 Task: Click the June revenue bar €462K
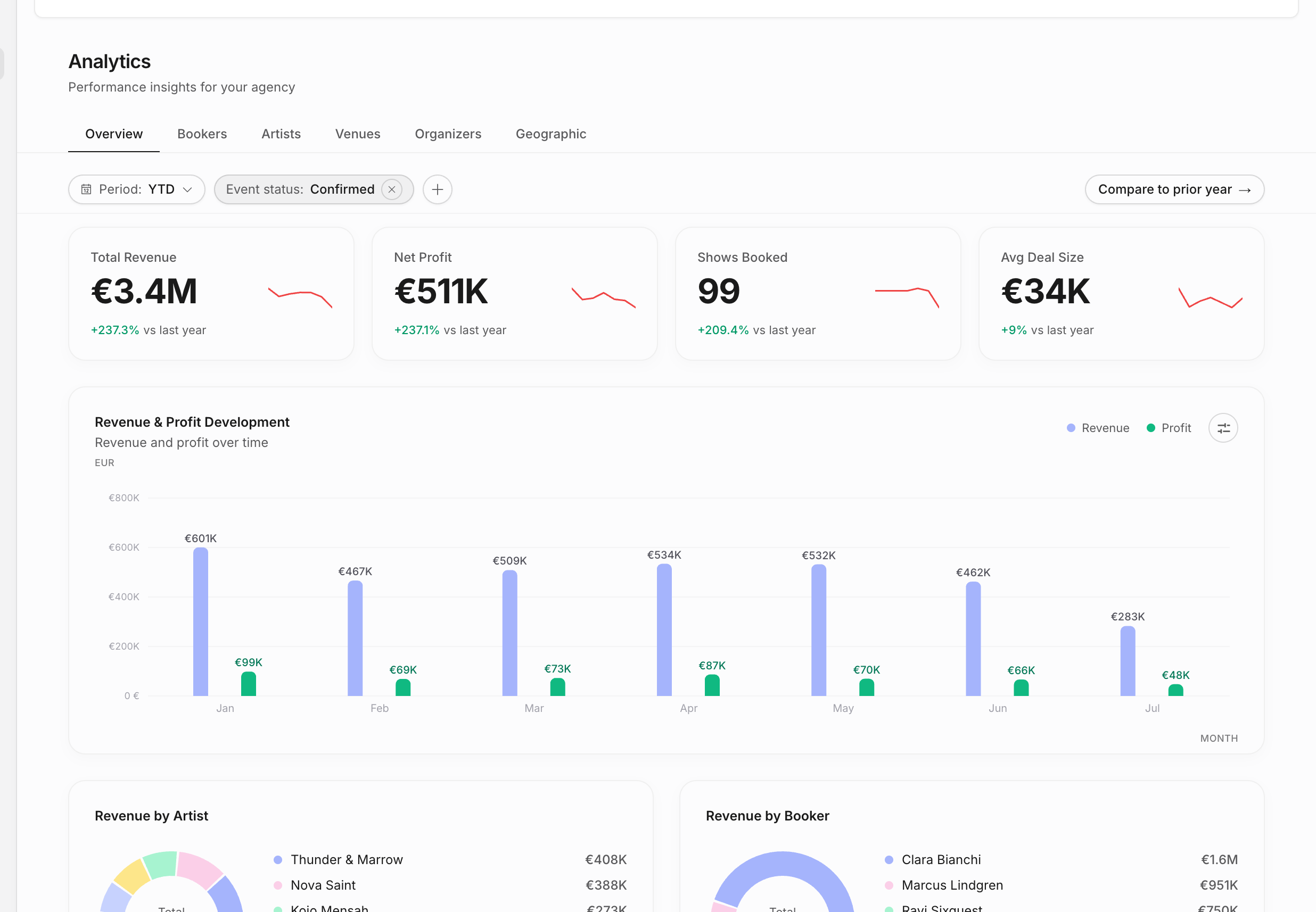(974, 639)
